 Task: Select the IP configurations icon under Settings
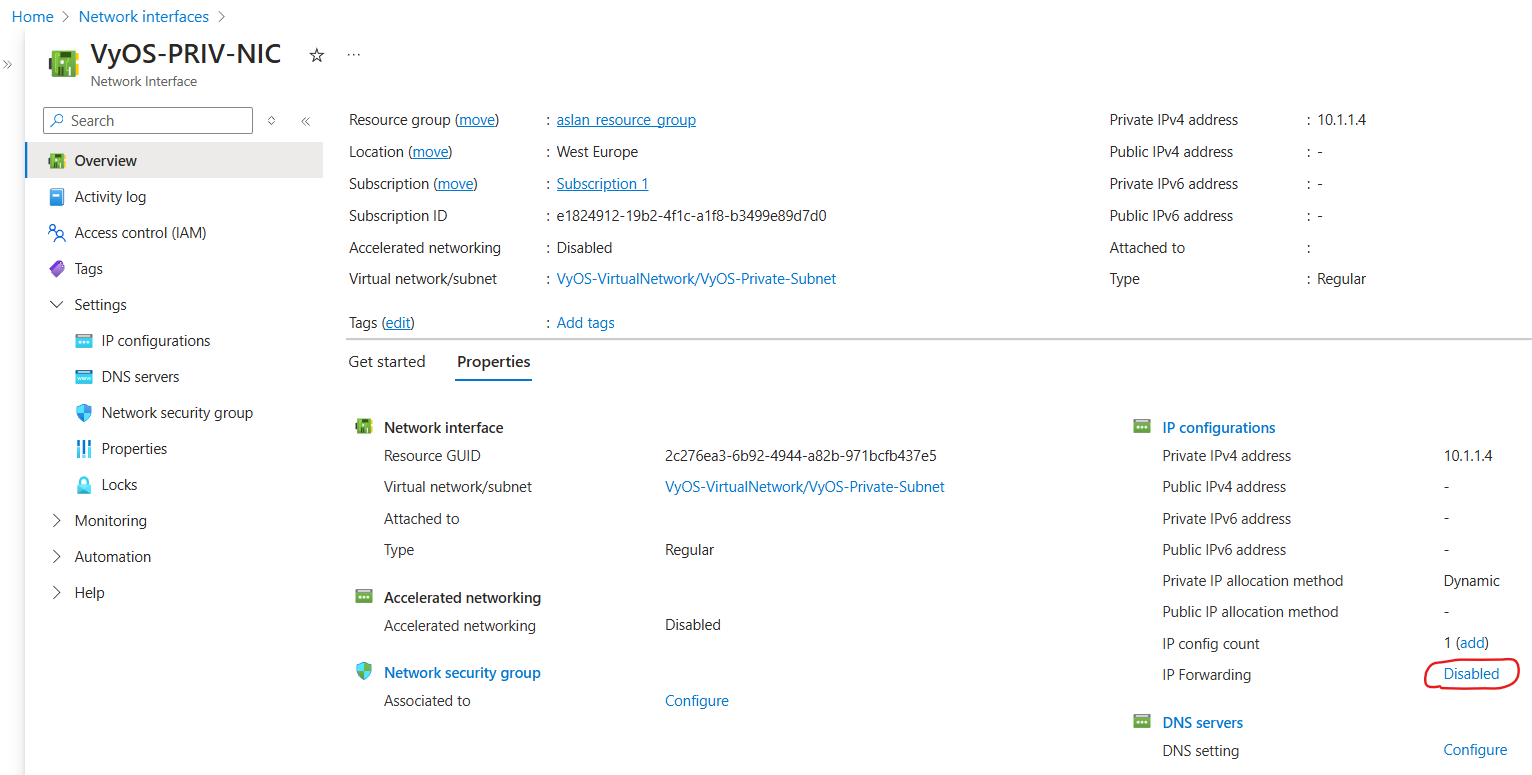pyautogui.click(x=85, y=340)
